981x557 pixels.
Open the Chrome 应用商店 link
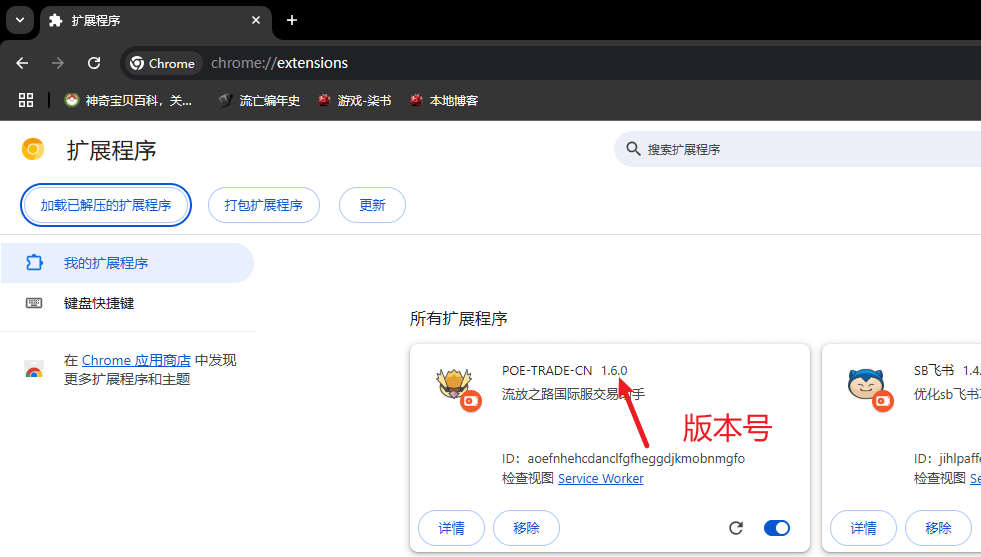click(136, 360)
